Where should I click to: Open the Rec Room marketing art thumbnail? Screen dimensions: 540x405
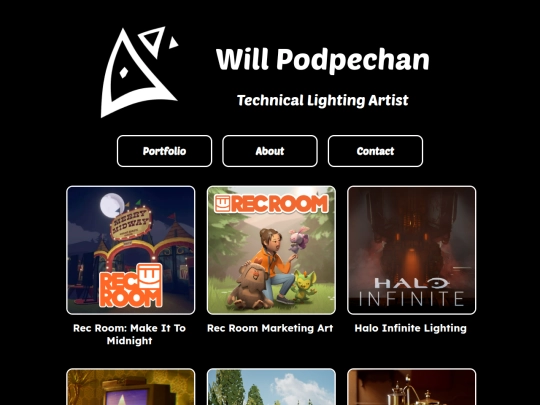pos(271,250)
